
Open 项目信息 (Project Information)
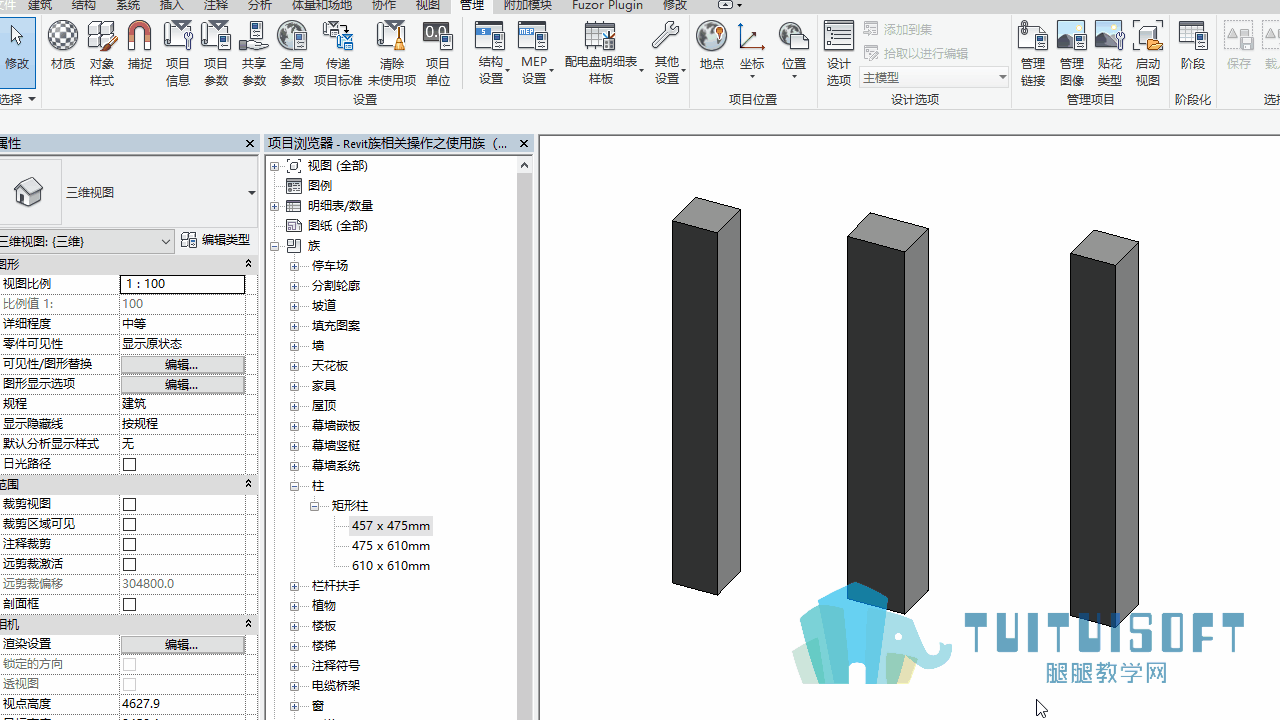[x=178, y=53]
